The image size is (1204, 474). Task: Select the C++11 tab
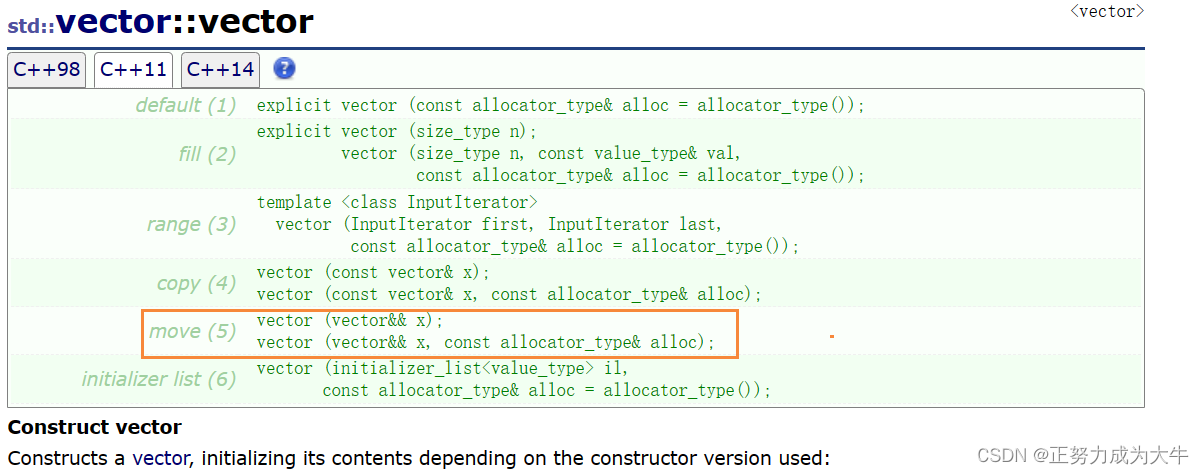click(x=134, y=70)
